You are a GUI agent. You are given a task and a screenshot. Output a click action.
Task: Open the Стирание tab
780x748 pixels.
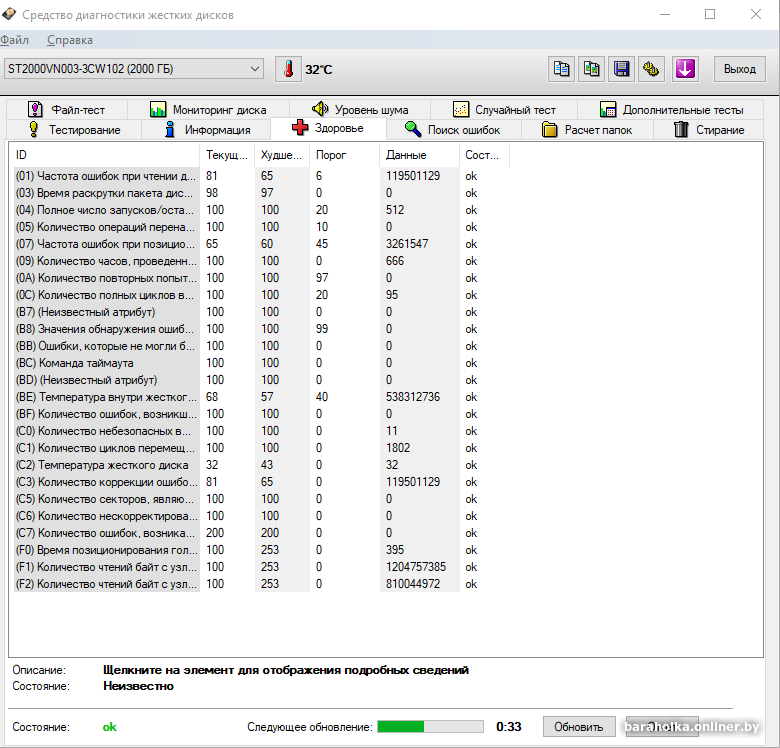[708, 130]
